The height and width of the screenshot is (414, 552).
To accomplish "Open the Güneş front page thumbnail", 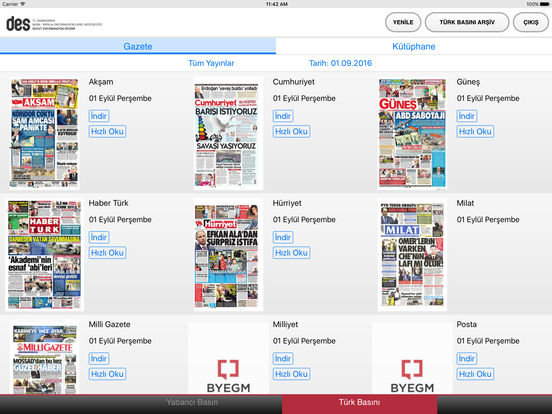I will 412,133.
